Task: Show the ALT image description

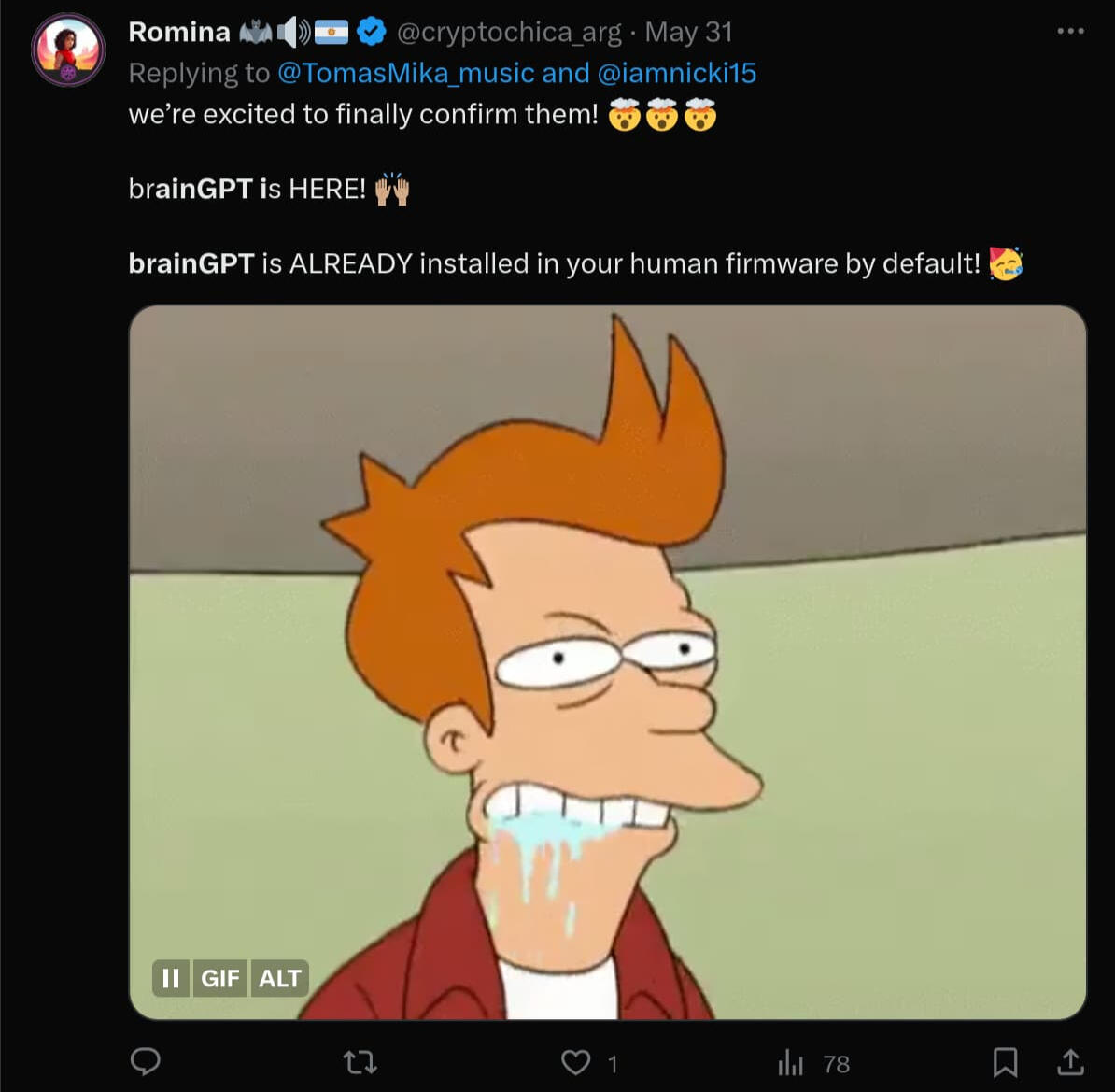Action: click(x=279, y=978)
